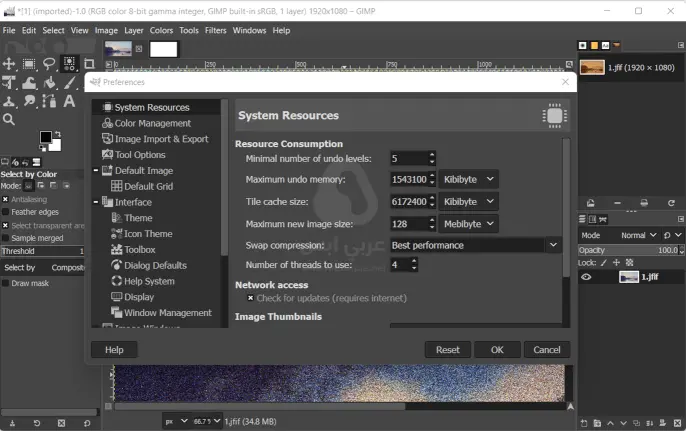This screenshot has height=431, width=686.
Task: Select Color Management in preferences list
Action: click(152, 123)
